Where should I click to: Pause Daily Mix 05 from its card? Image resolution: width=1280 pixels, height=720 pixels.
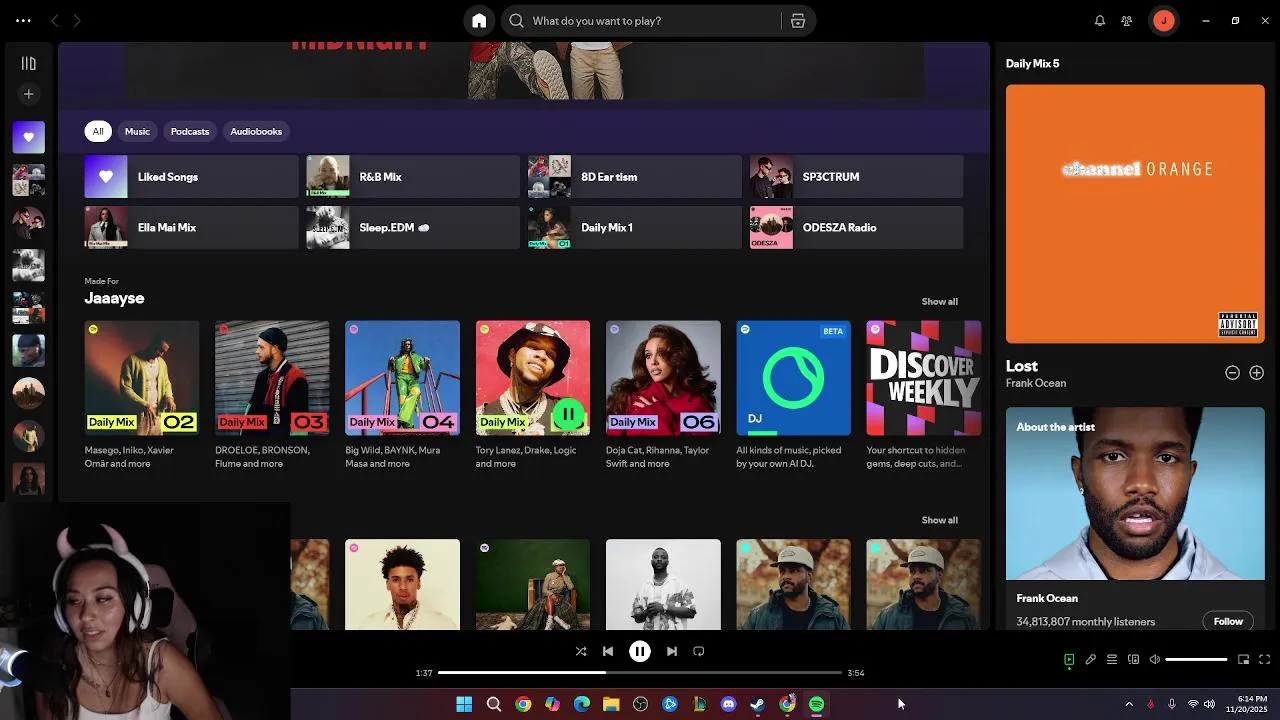568,414
